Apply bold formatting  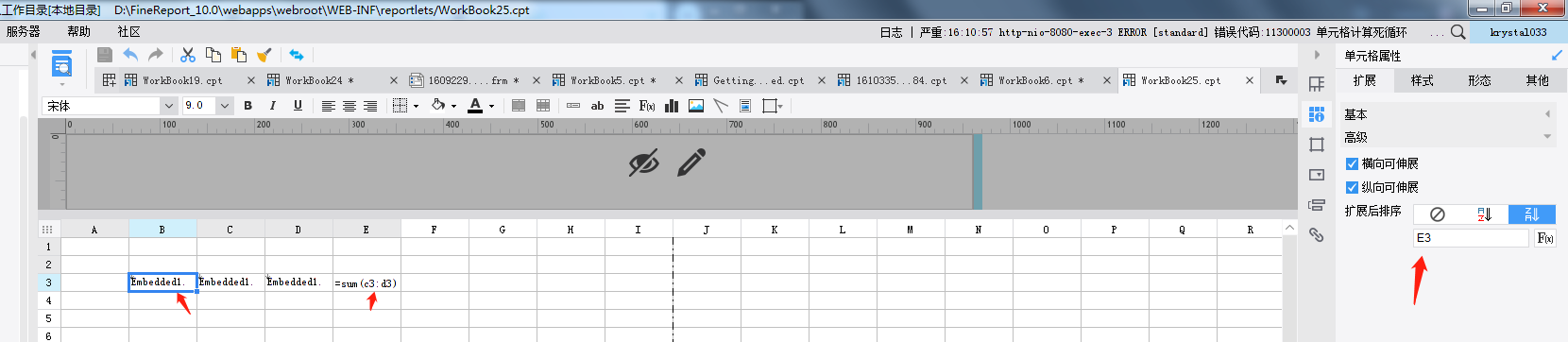248,106
